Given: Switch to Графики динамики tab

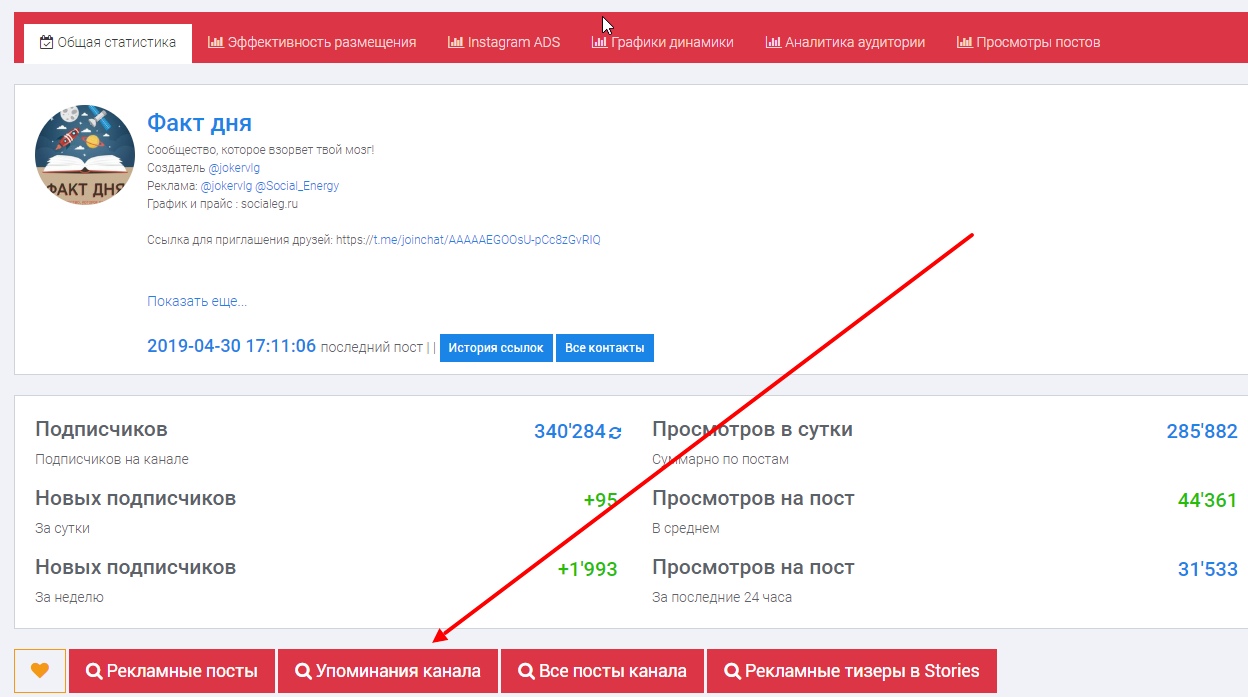Looking at the screenshot, I should [x=662, y=42].
